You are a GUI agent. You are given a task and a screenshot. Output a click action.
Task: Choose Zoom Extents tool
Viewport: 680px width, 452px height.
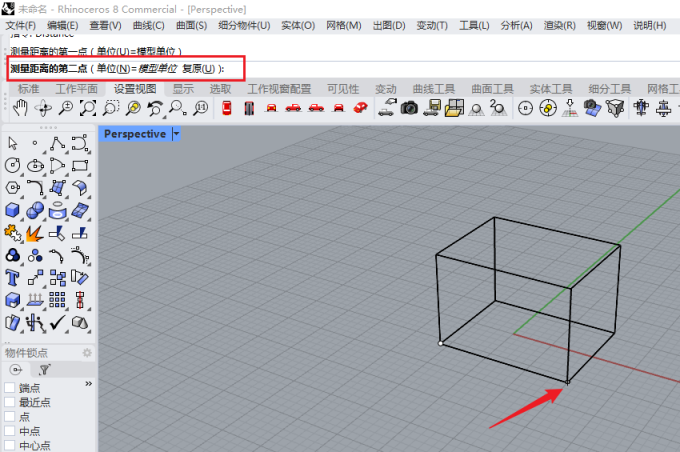(x=88, y=108)
